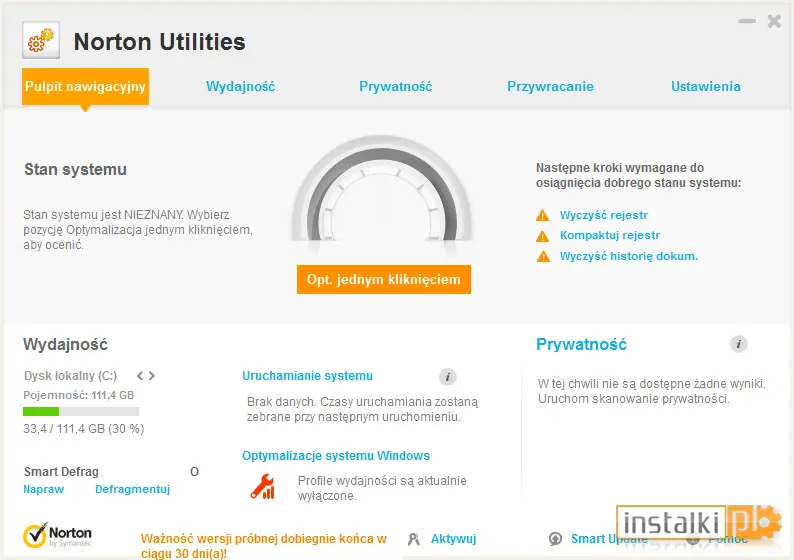The width and height of the screenshot is (794, 560).
Task: Show next disk with right arrow
Action: click(x=151, y=376)
